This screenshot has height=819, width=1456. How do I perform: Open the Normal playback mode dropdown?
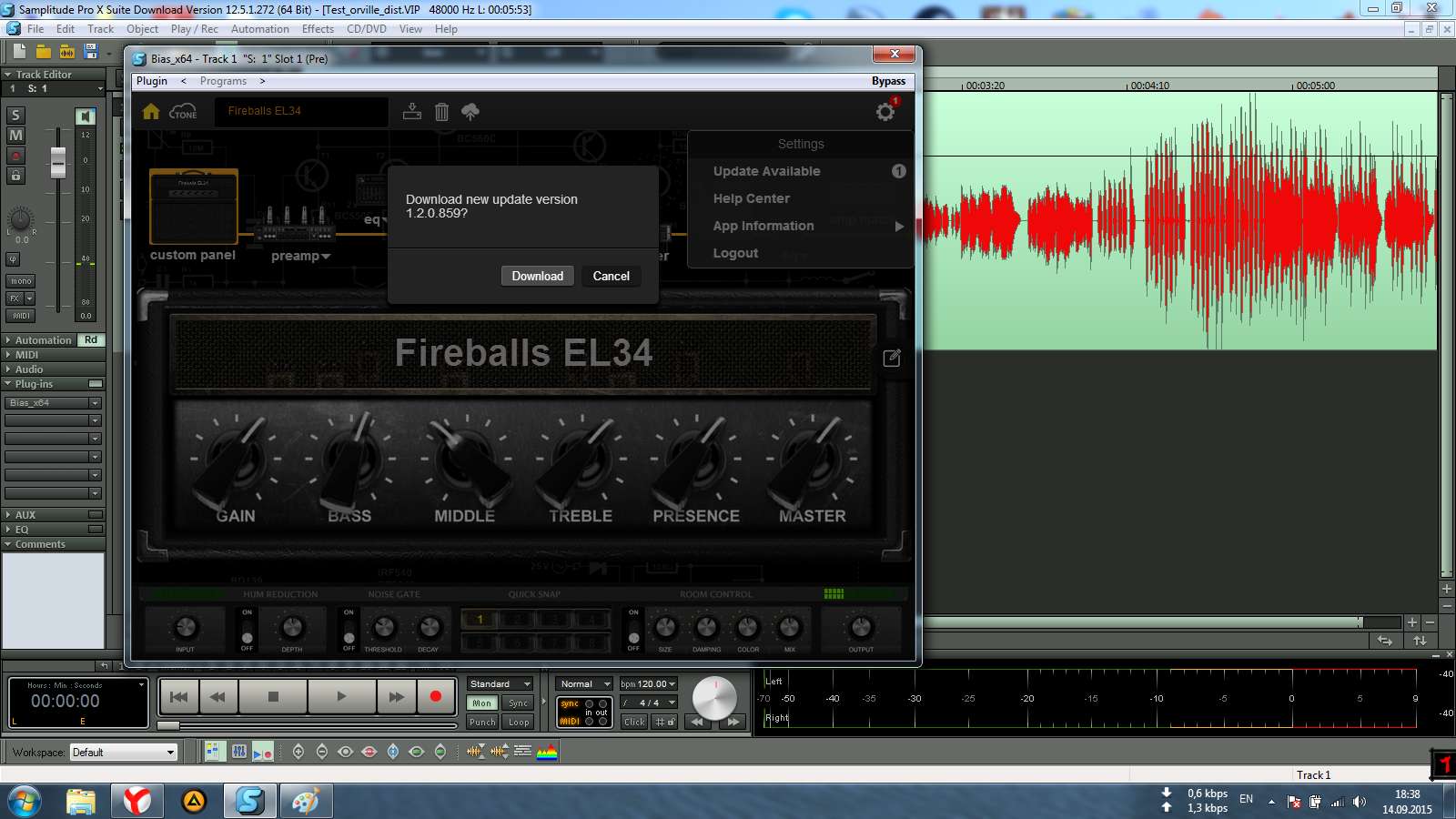tap(584, 684)
